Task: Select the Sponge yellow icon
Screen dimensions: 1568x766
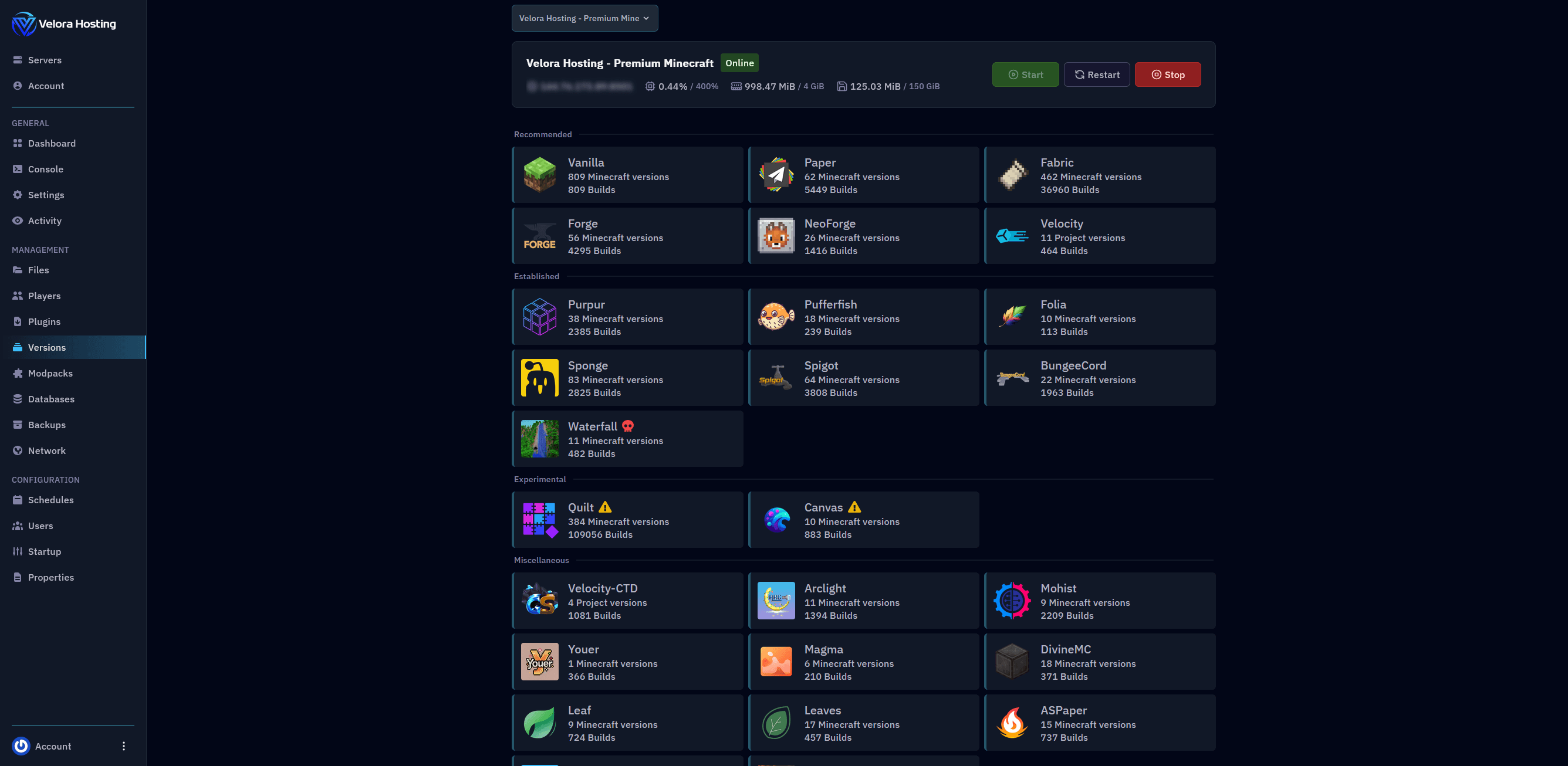Action: 539,377
